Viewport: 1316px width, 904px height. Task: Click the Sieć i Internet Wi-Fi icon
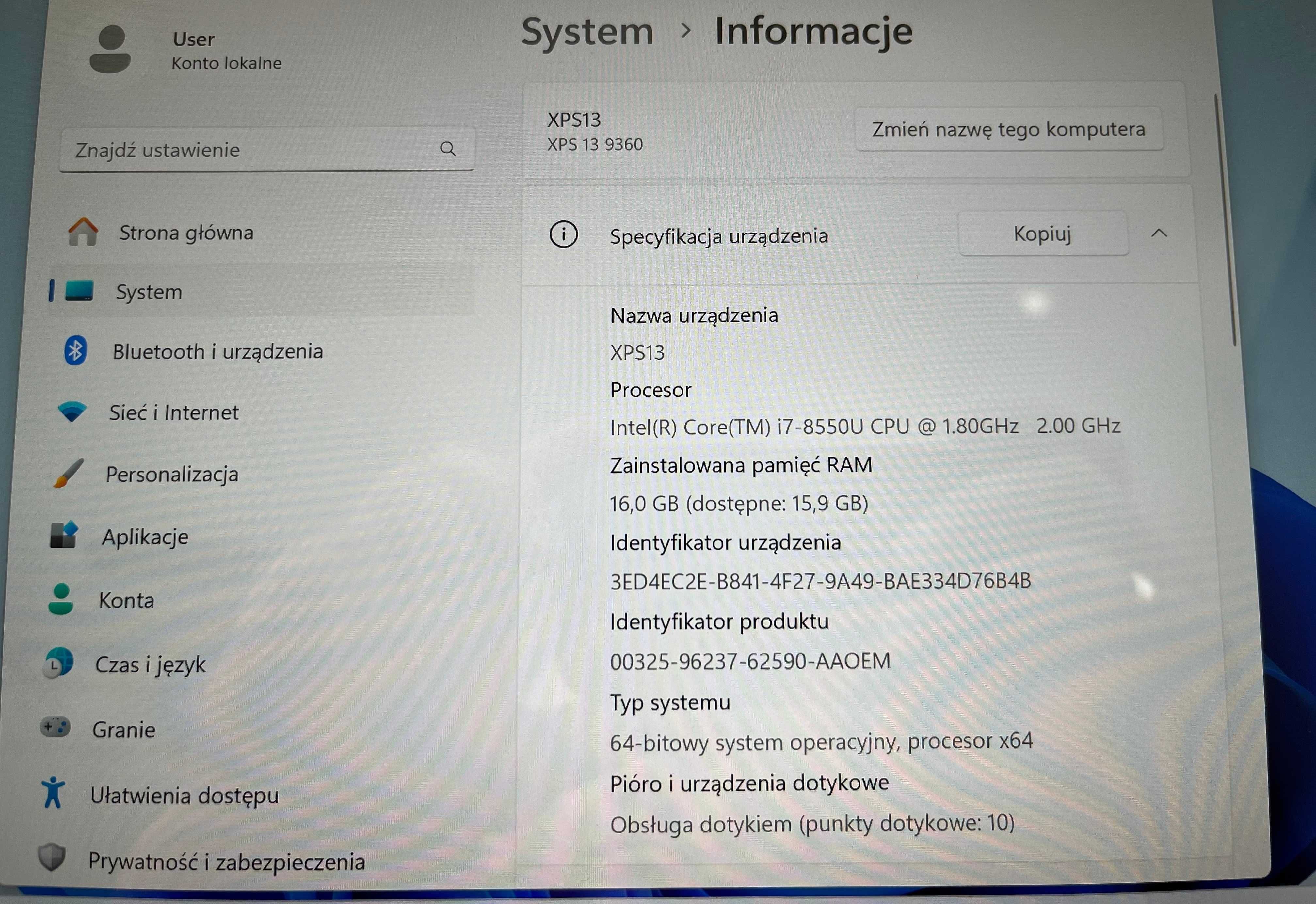(72, 412)
